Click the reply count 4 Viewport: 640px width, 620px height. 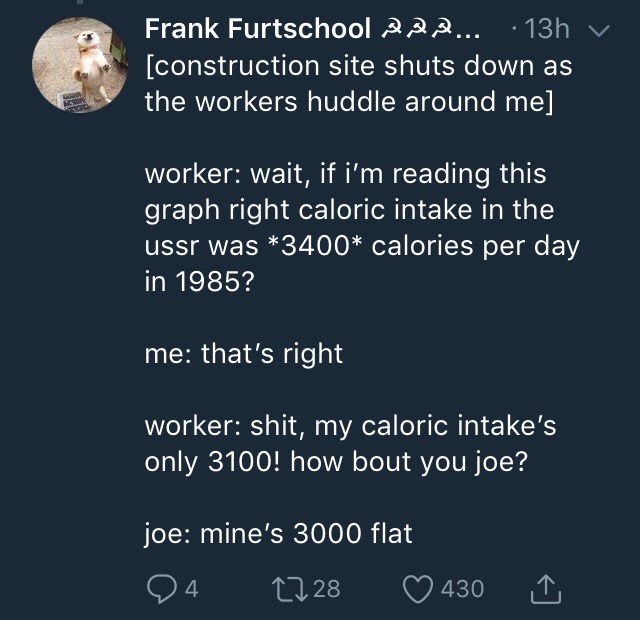[x=191, y=589]
